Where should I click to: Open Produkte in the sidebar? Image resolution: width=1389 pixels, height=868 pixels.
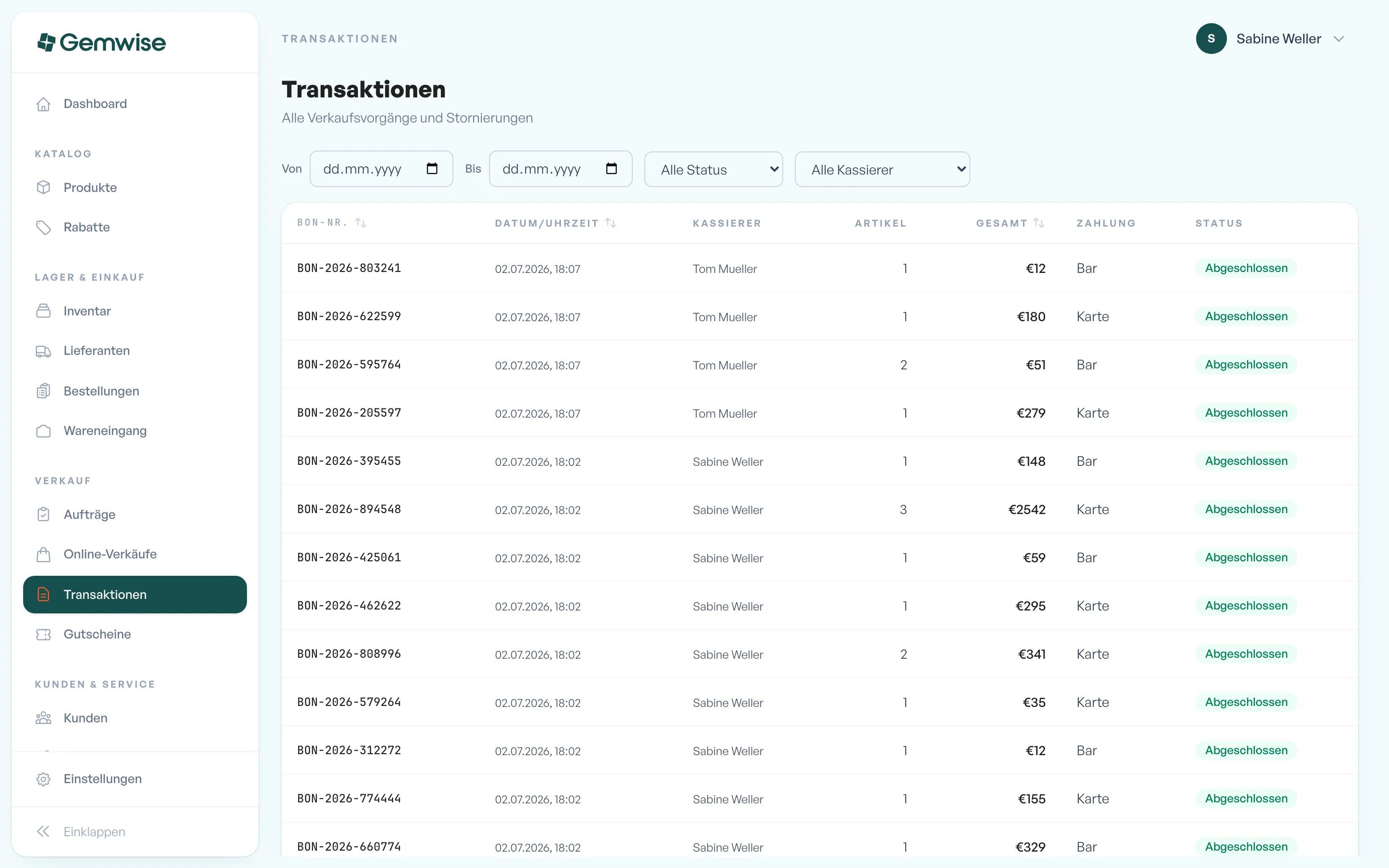pos(135,188)
